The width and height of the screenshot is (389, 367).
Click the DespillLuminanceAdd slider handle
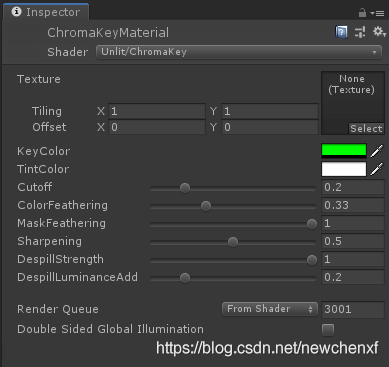pos(185,278)
